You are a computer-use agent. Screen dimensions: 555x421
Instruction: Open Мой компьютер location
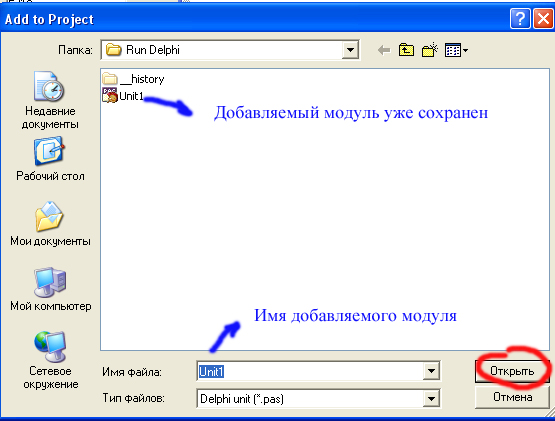point(50,289)
